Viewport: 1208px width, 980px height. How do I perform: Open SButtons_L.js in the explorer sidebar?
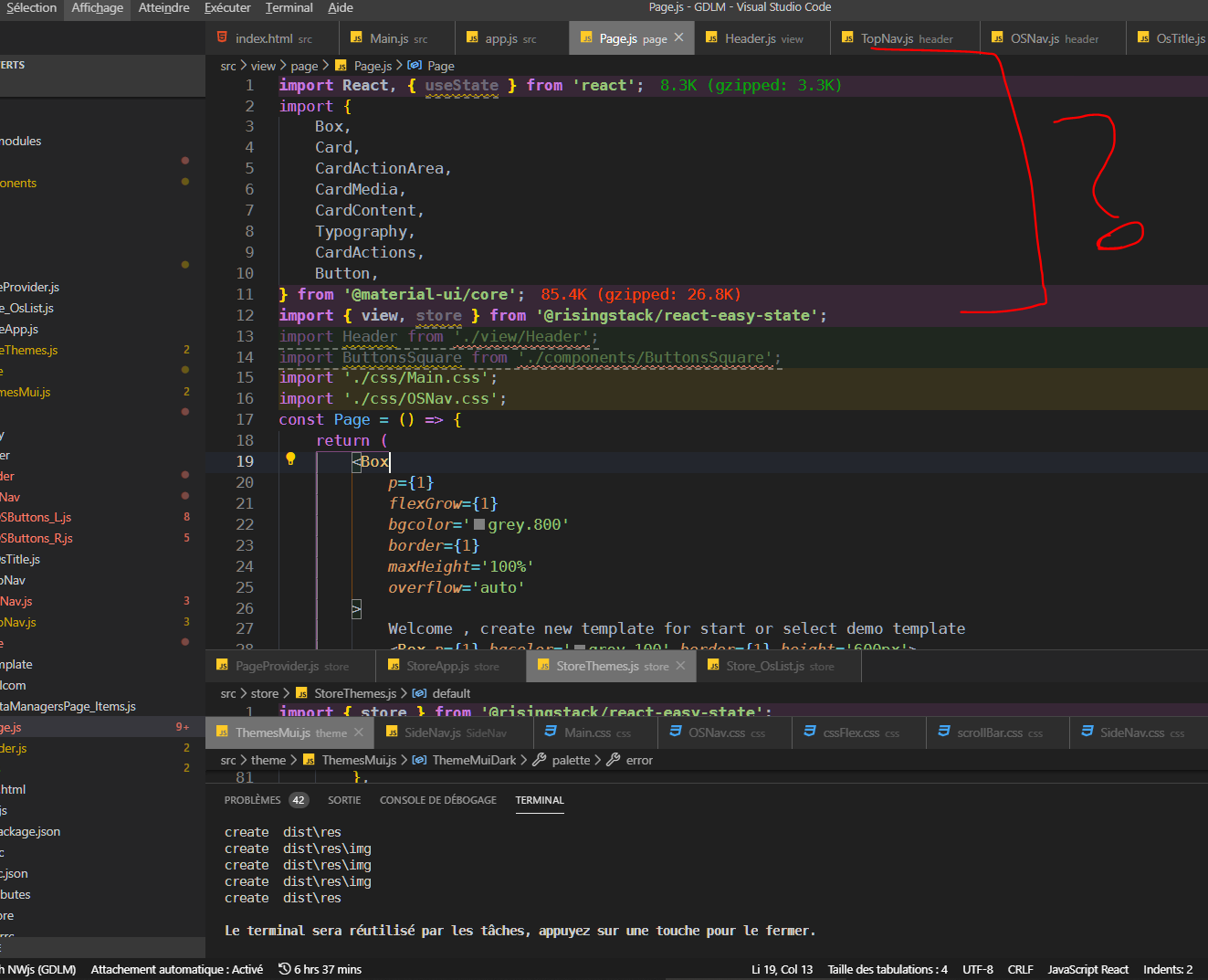[x=102, y=517]
